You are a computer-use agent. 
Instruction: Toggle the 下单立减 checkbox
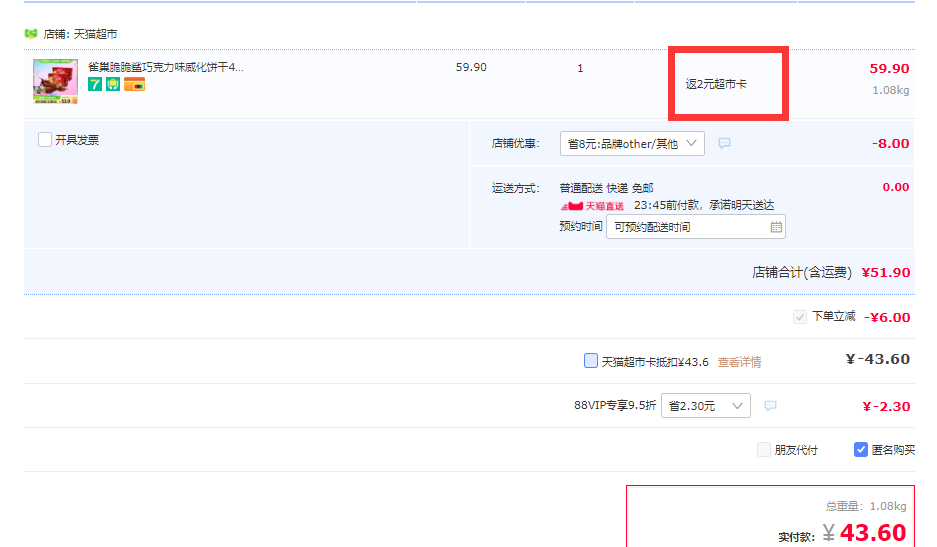[800, 317]
